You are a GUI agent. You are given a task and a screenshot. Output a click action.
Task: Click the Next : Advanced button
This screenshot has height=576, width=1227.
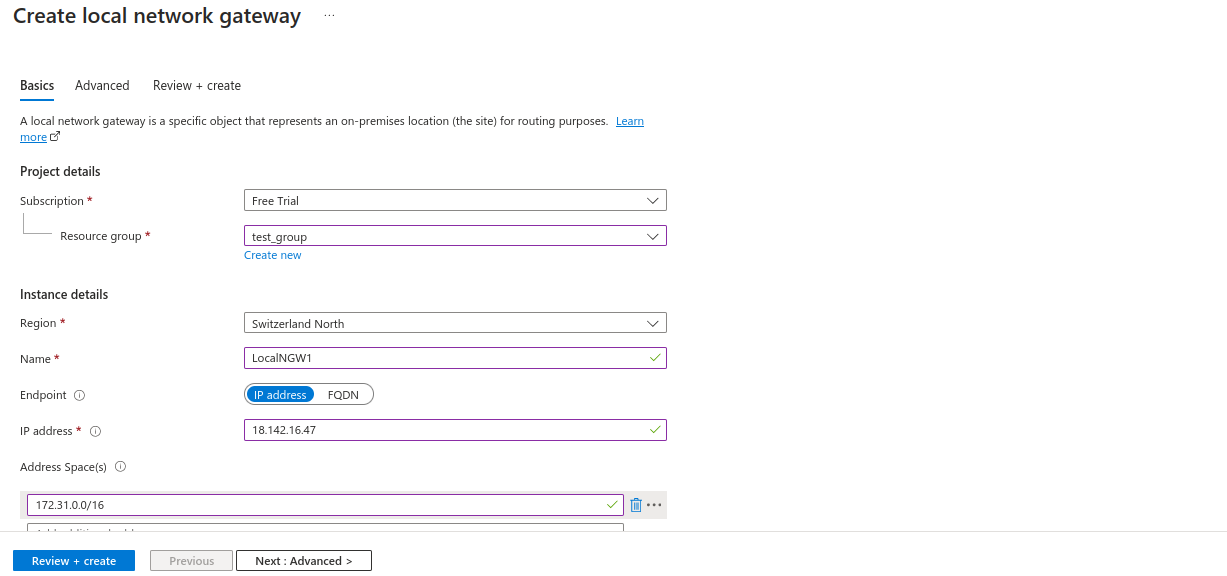(x=304, y=561)
